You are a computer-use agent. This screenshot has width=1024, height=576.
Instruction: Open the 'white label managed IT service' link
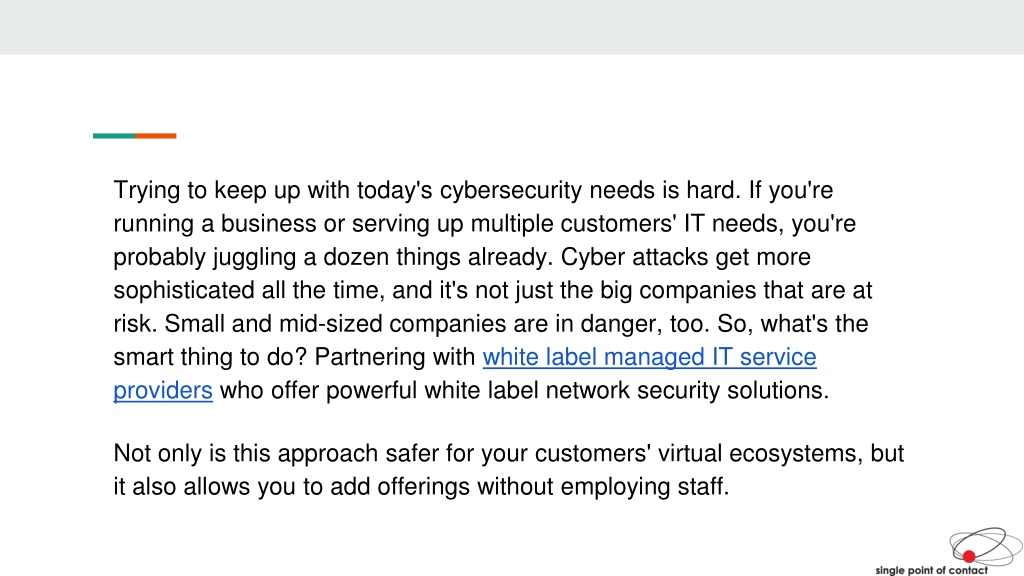[649, 357]
